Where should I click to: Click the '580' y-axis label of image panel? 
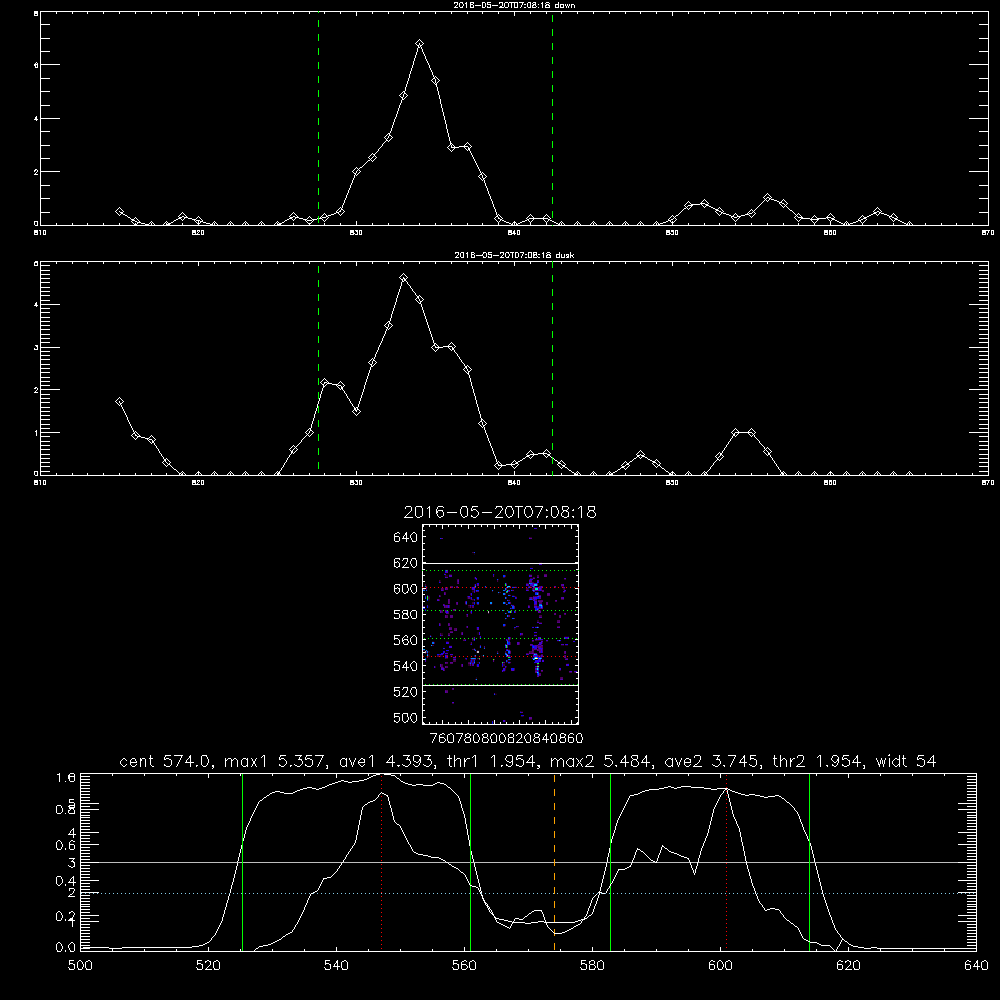click(406, 615)
